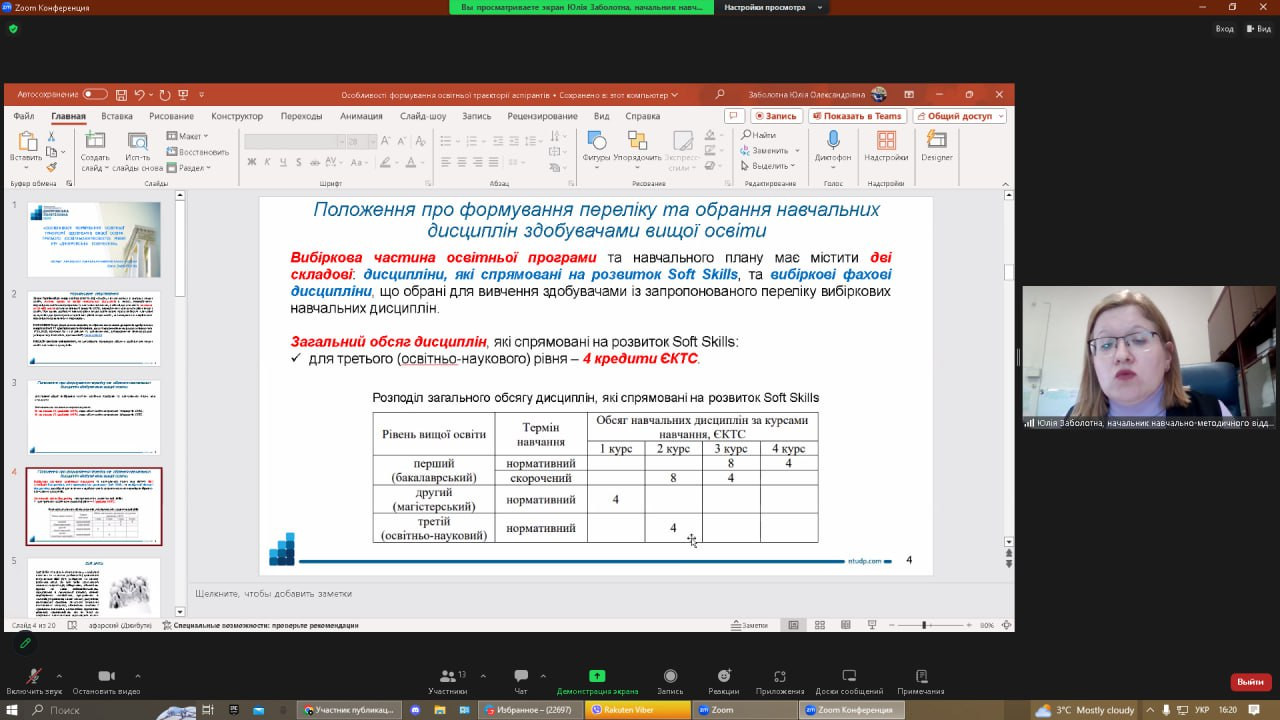
Task: Click the red Выйти button
Action: click(1250, 681)
